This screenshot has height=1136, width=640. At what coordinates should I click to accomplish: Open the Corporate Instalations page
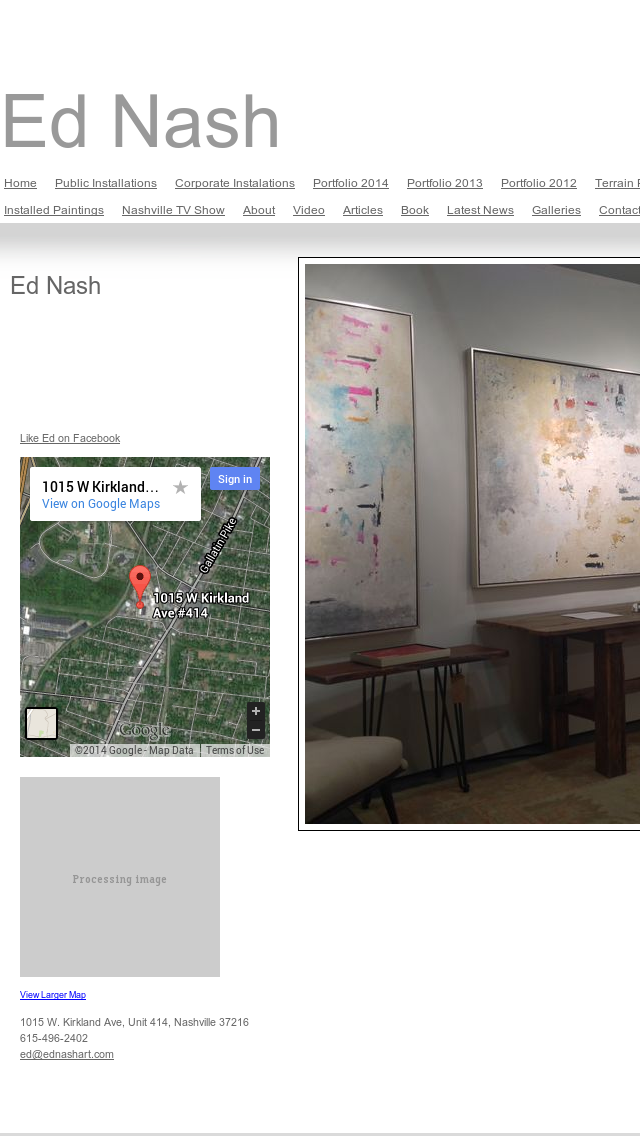(x=235, y=183)
